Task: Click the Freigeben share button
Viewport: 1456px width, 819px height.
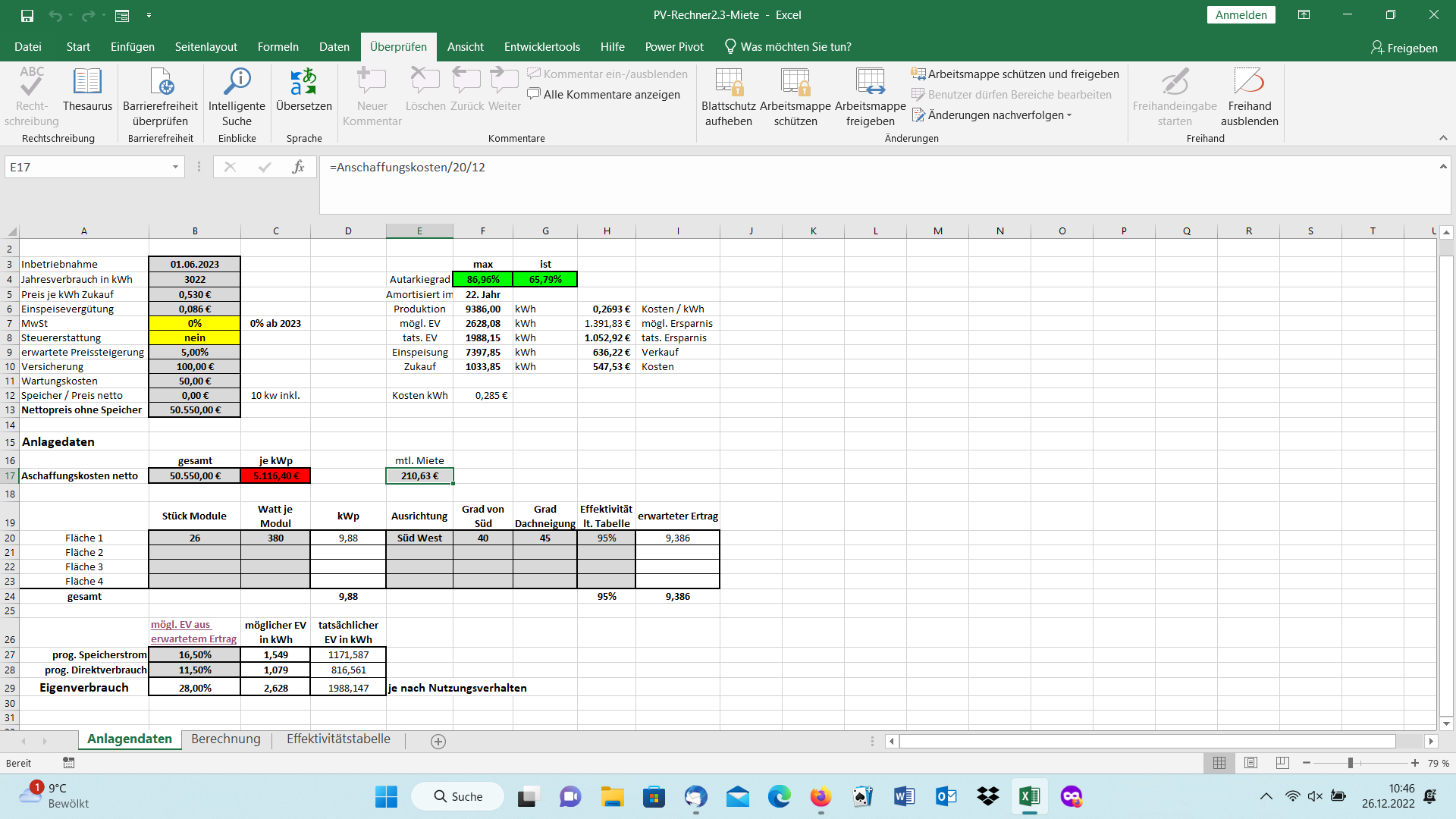Action: (x=1404, y=48)
